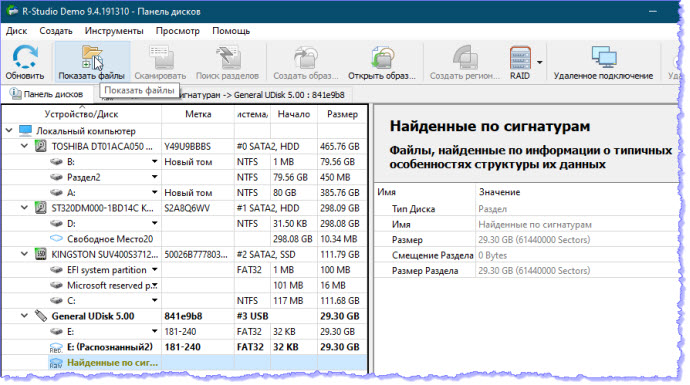Click the Показать файлы toolbar icon
The image size is (690, 385).
point(92,57)
